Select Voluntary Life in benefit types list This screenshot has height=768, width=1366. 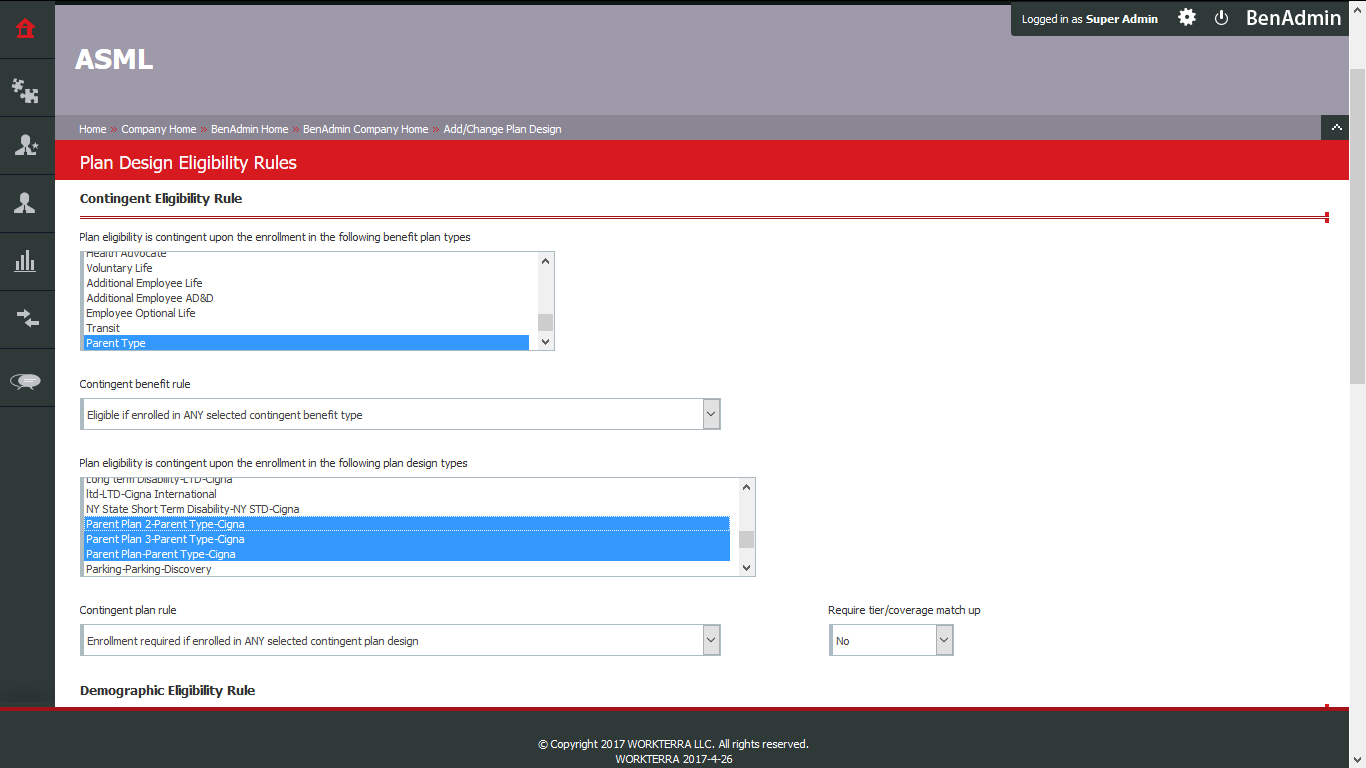tap(120, 268)
